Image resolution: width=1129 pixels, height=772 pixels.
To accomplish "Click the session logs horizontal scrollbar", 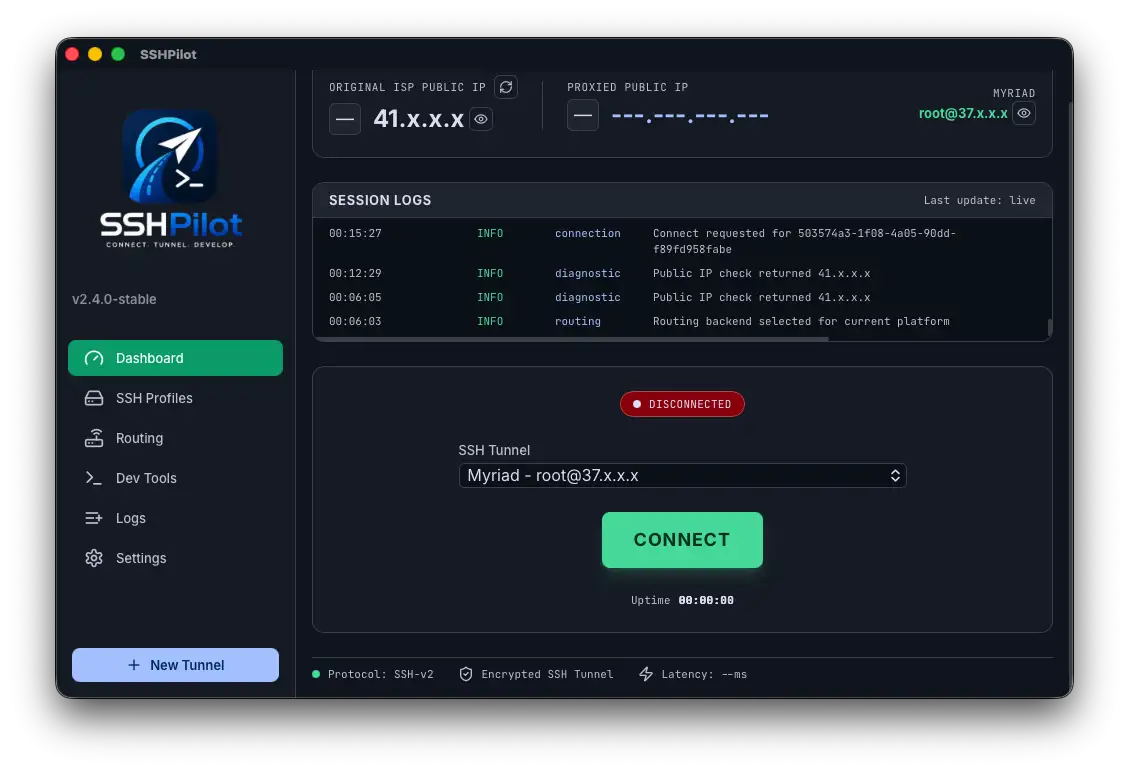I will click(572, 338).
